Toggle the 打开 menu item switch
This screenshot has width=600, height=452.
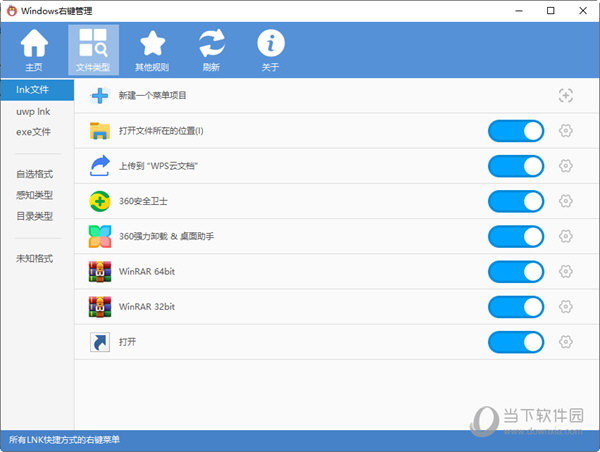[516, 342]
